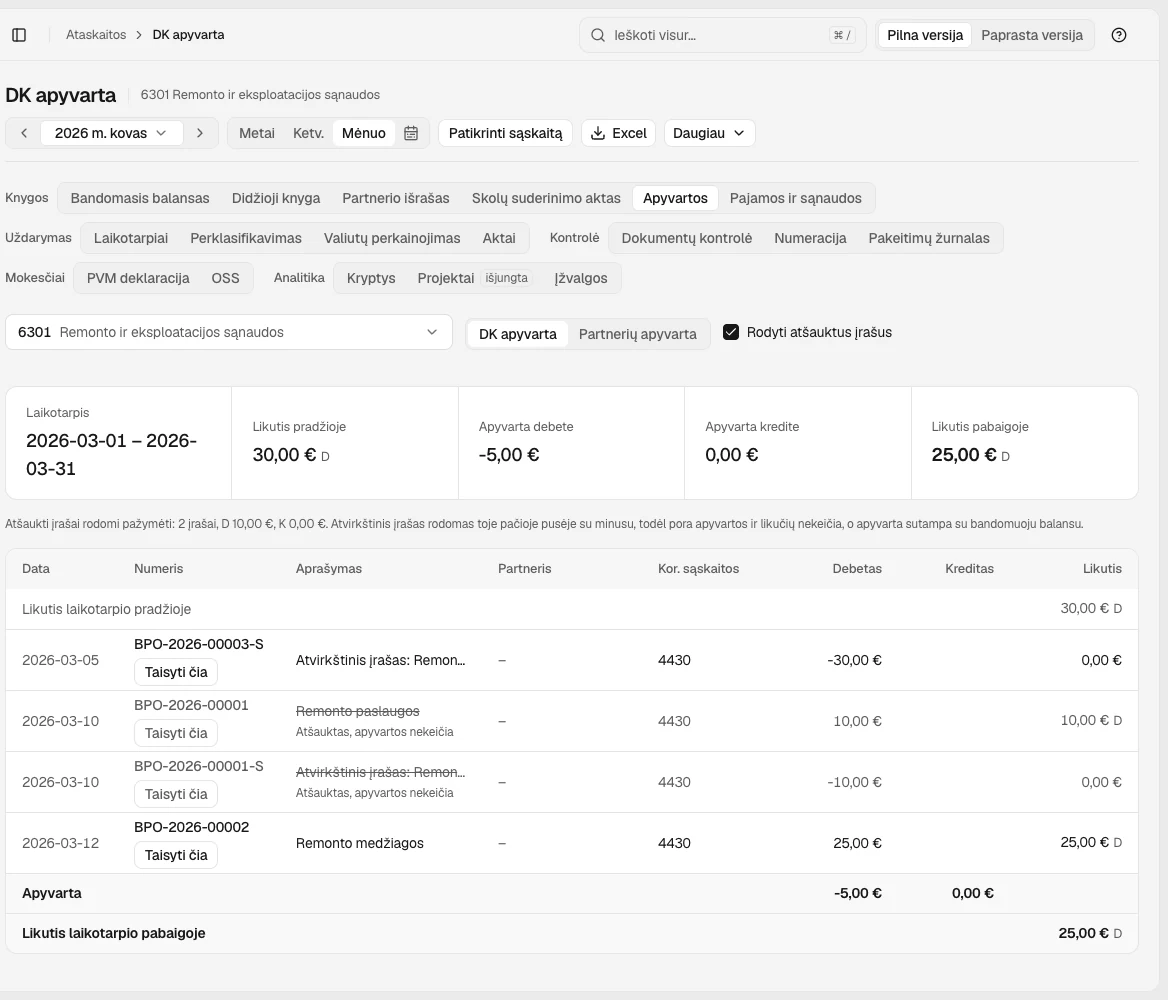Focus the Ieškoti visur search field
Image resolution: width=1168 pixels, height=1000 pixels.
coord(723,35)
